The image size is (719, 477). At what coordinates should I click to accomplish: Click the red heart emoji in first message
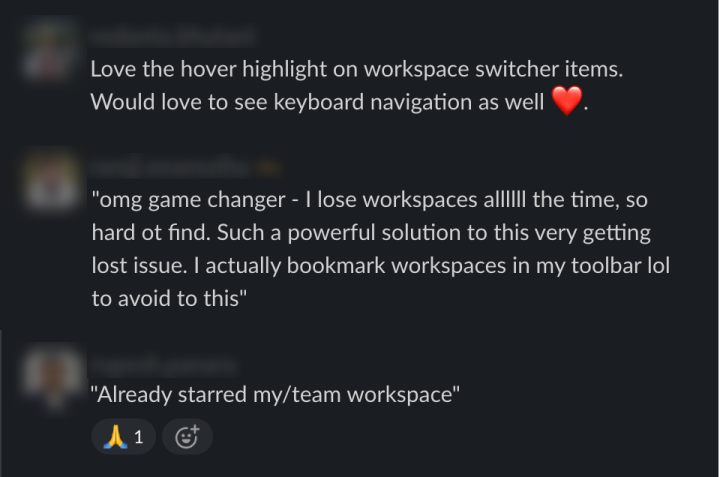point(566,102)
